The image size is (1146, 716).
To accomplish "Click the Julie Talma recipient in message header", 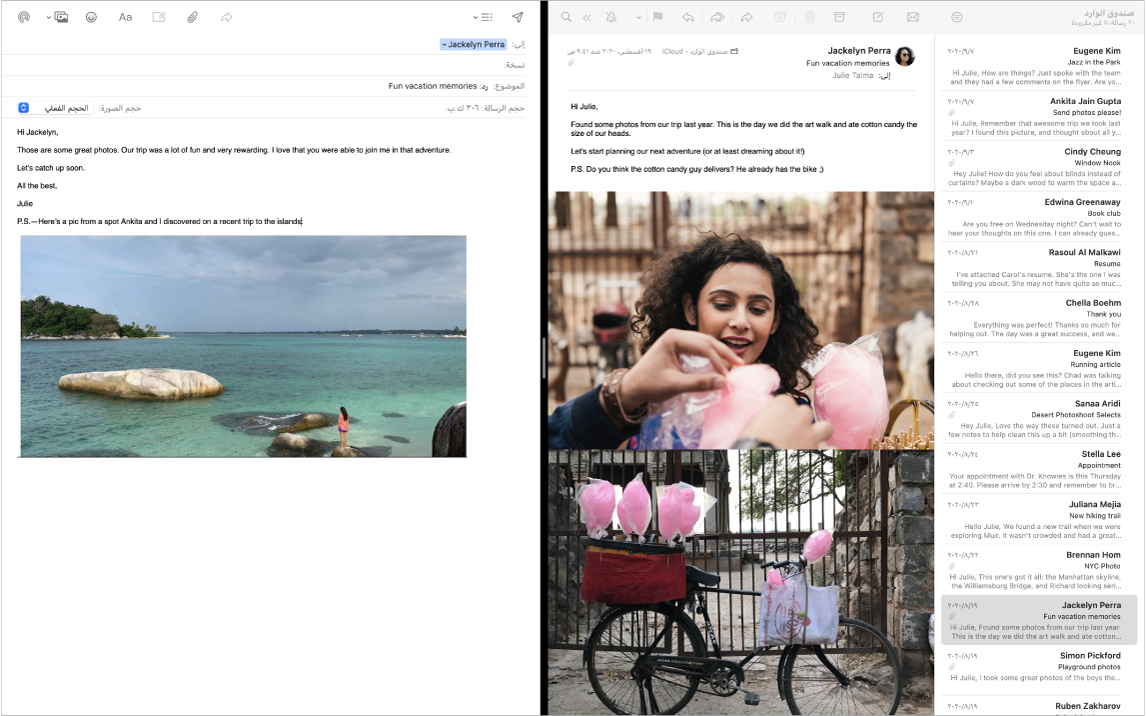I will pos(852,75).
